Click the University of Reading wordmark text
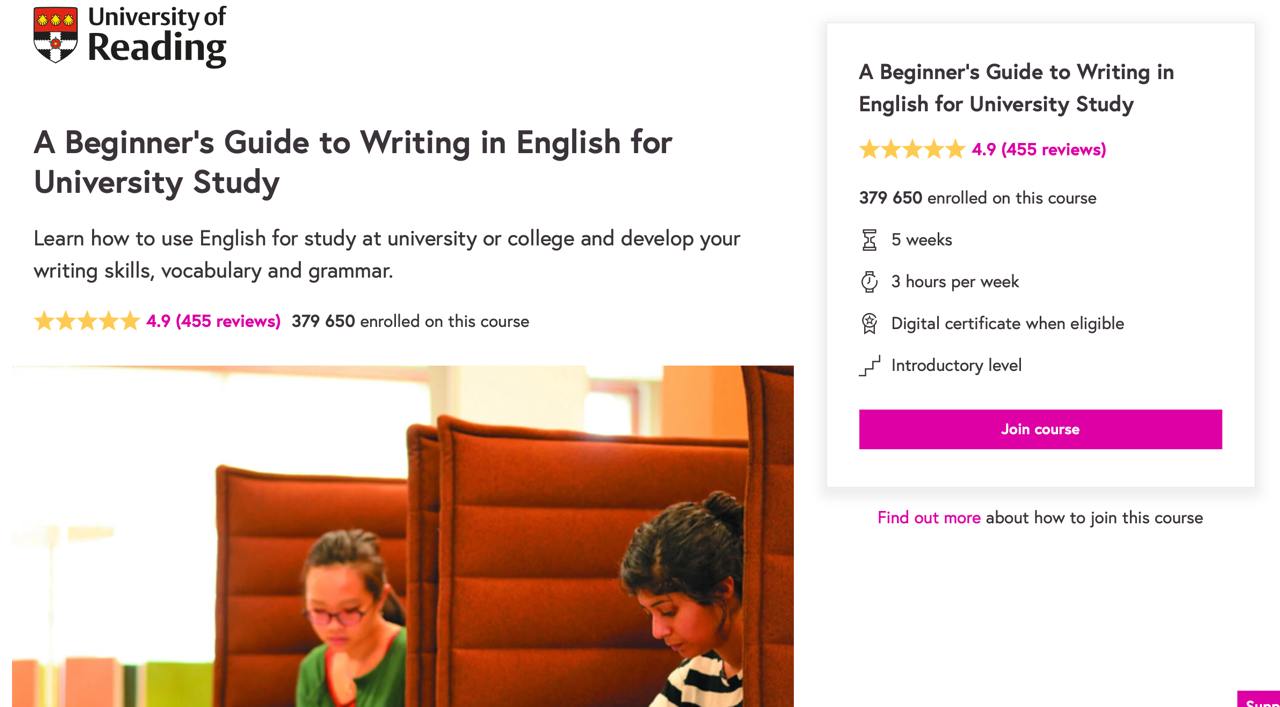1280x707 pixels. pos(157,37)
